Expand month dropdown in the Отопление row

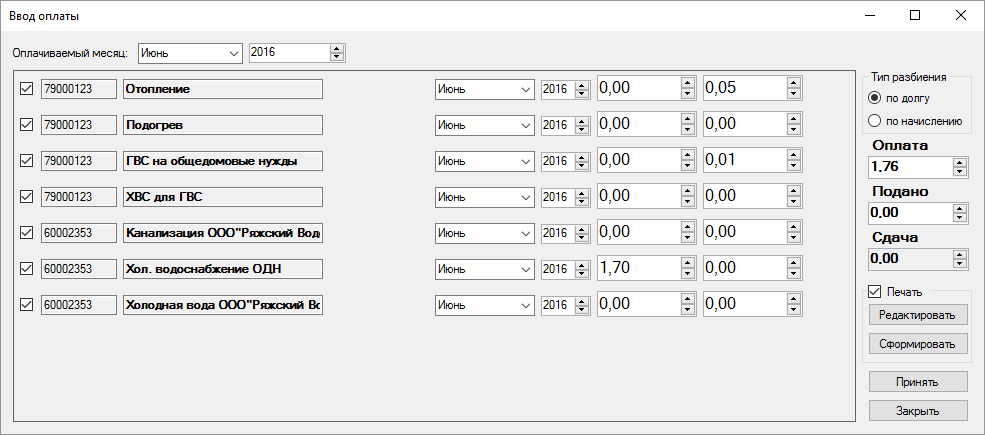[526, 89]
